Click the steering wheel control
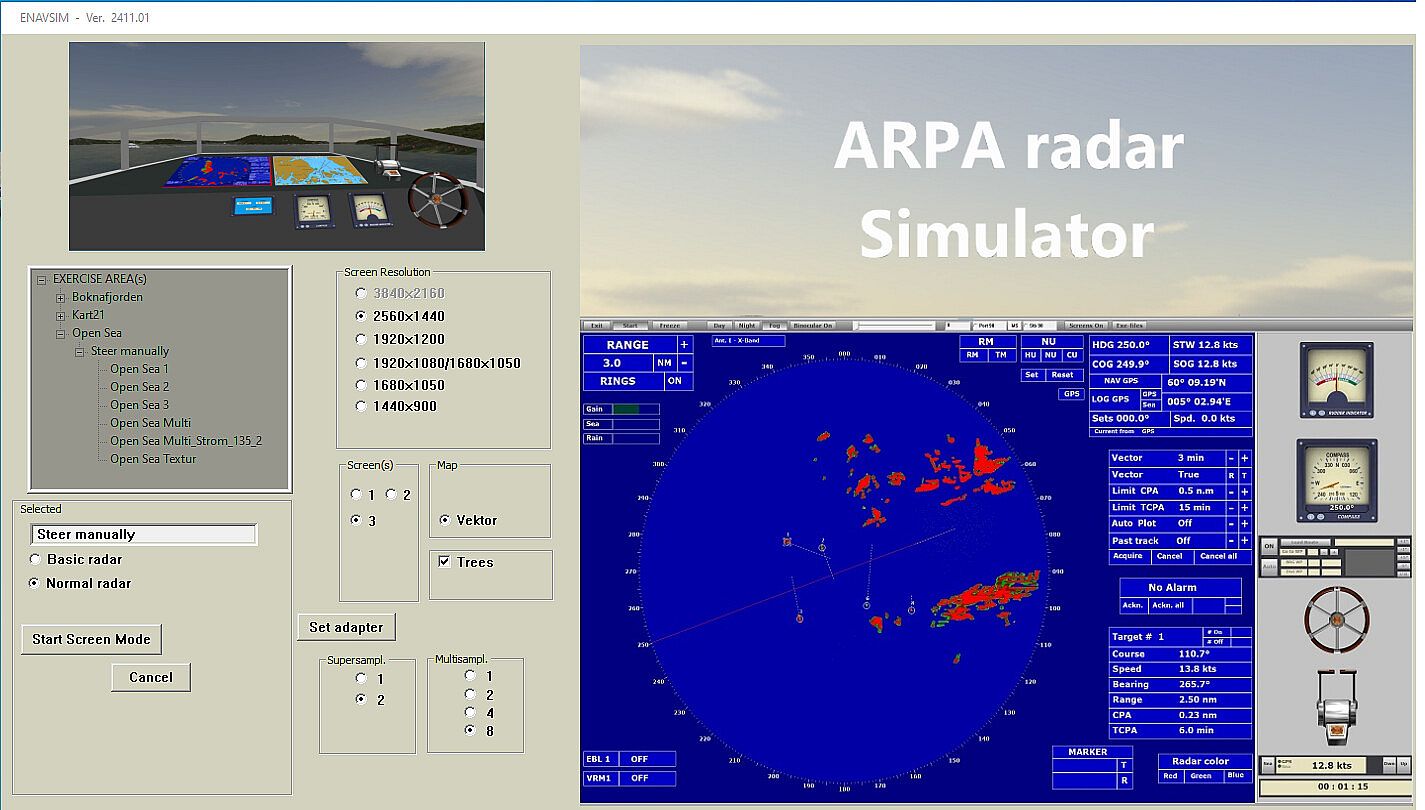The width and height of the screenshot is (1425, 810). coord(1336,620)
